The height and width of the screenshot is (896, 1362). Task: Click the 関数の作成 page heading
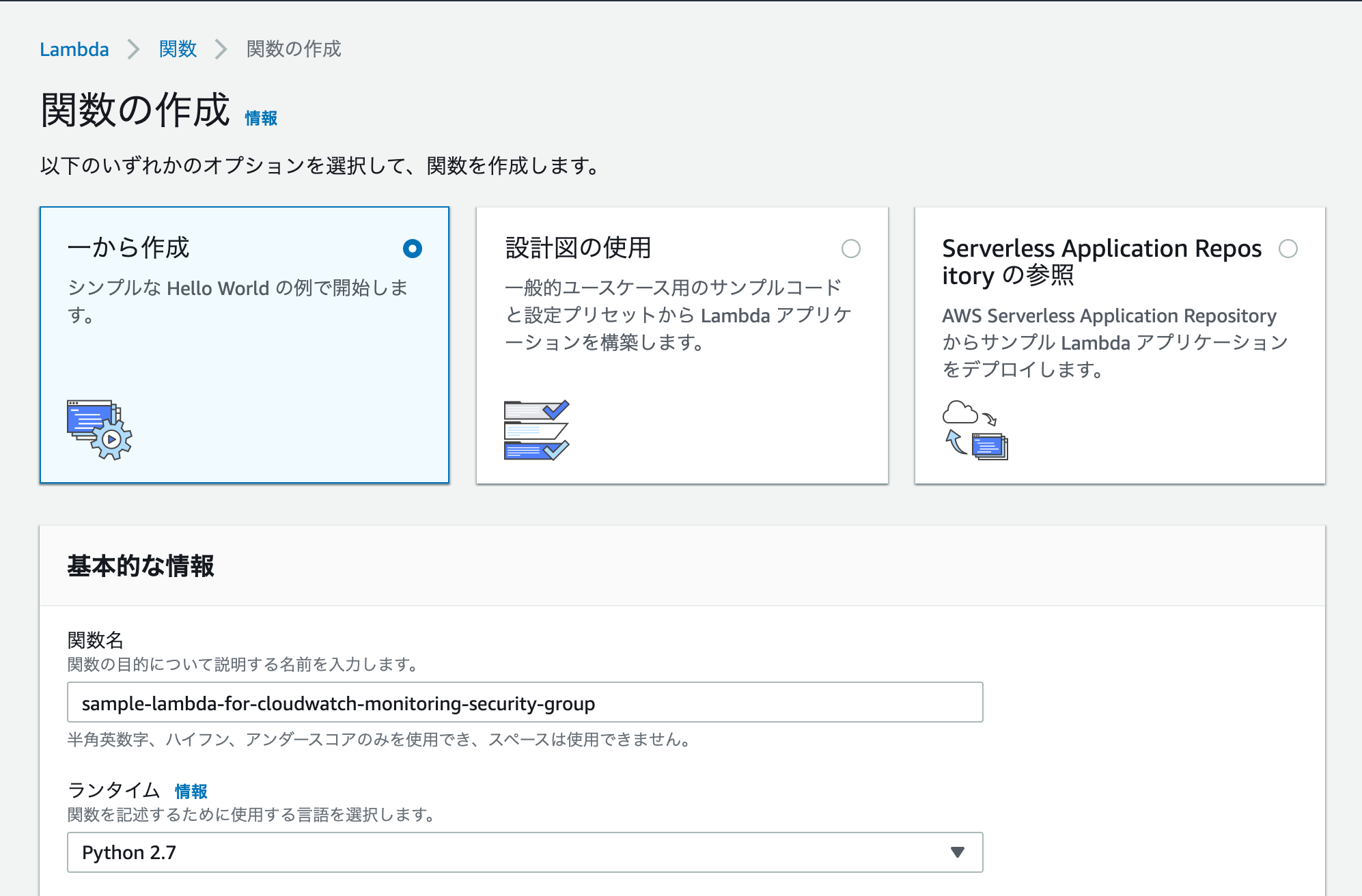coord(135,110)
